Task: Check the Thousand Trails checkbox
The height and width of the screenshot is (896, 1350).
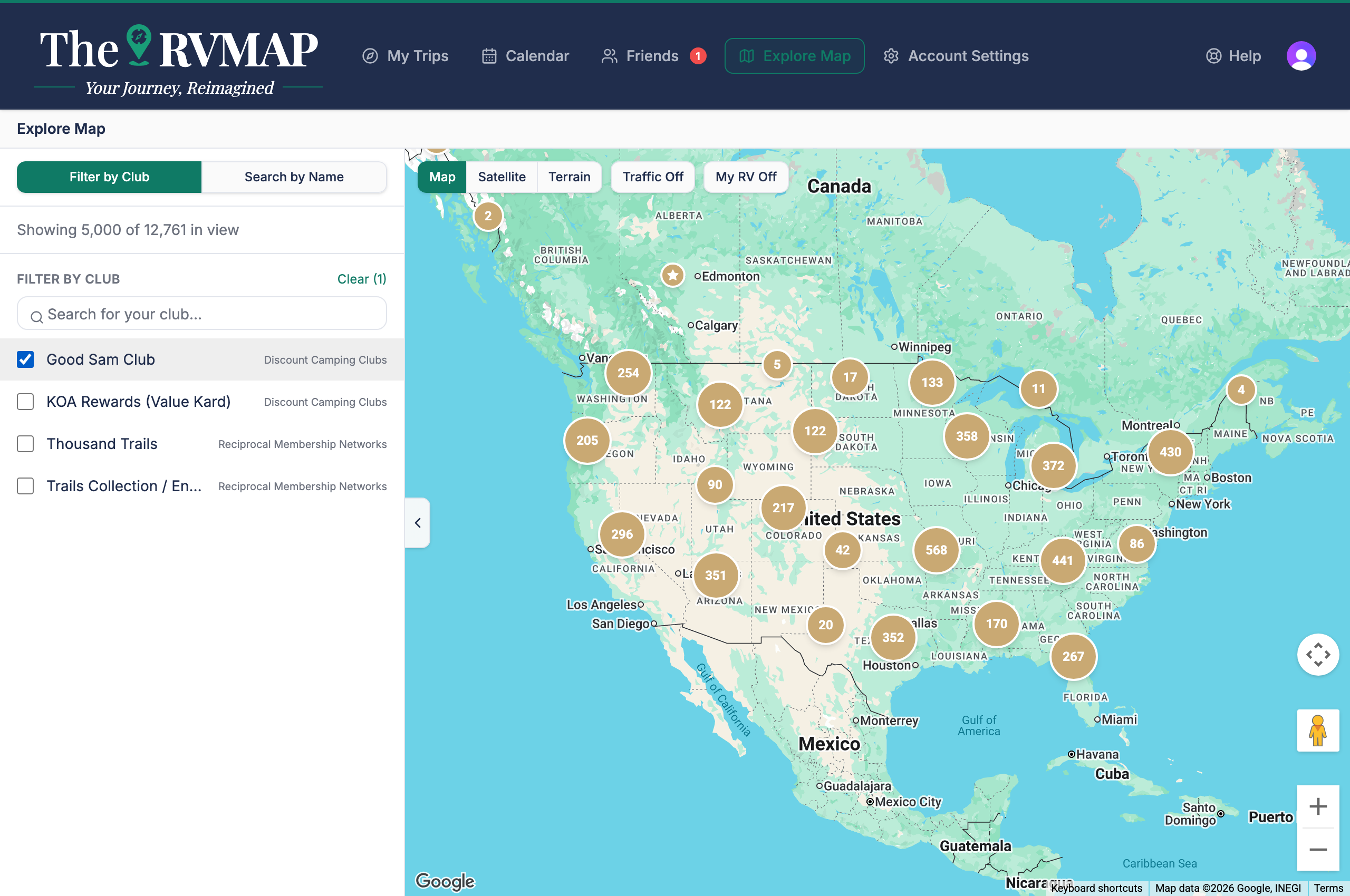Action: (25, 444)
